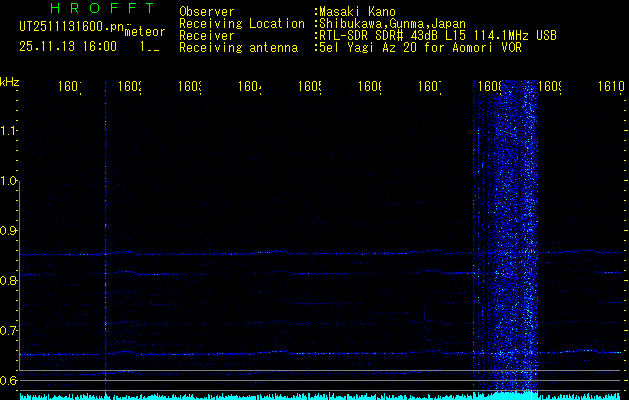Select the 0.6 kHz axis tick
Image resolution: width=629 pixels, height=400 pixels.
coord(9,380)
